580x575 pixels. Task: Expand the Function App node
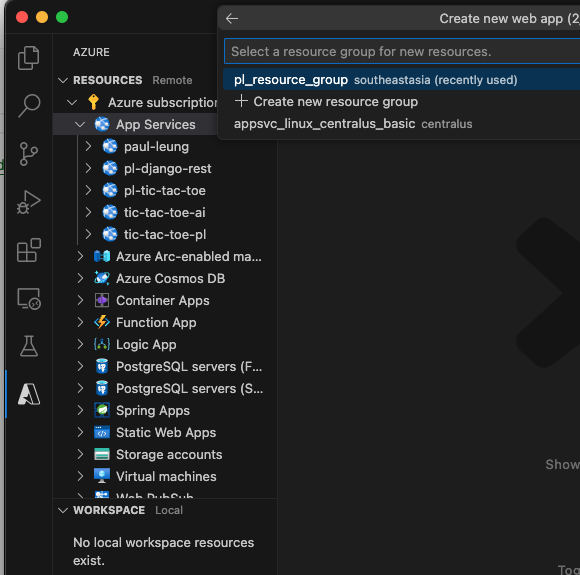pyautogui.click(x=80, y=322)
